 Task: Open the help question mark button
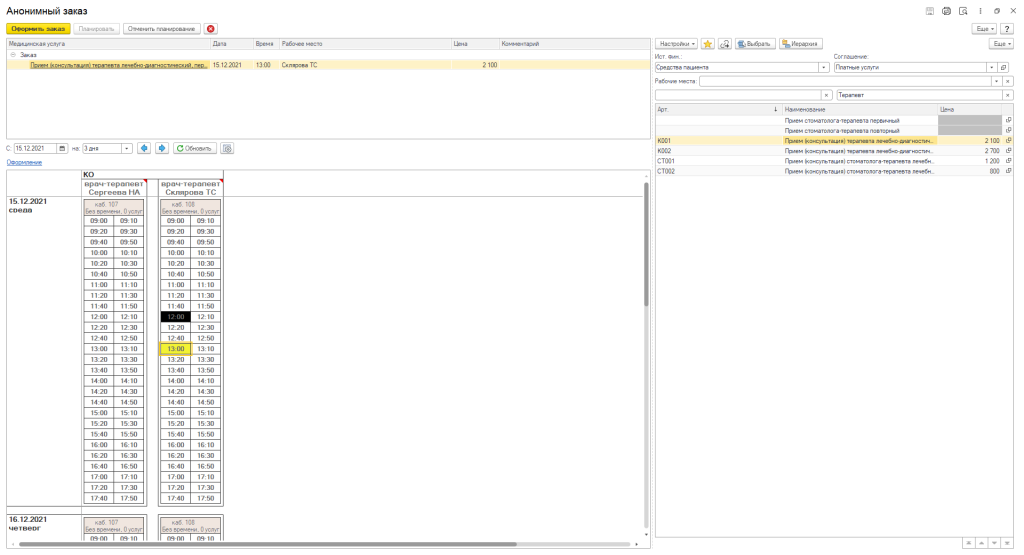(x=1007, y=29)
